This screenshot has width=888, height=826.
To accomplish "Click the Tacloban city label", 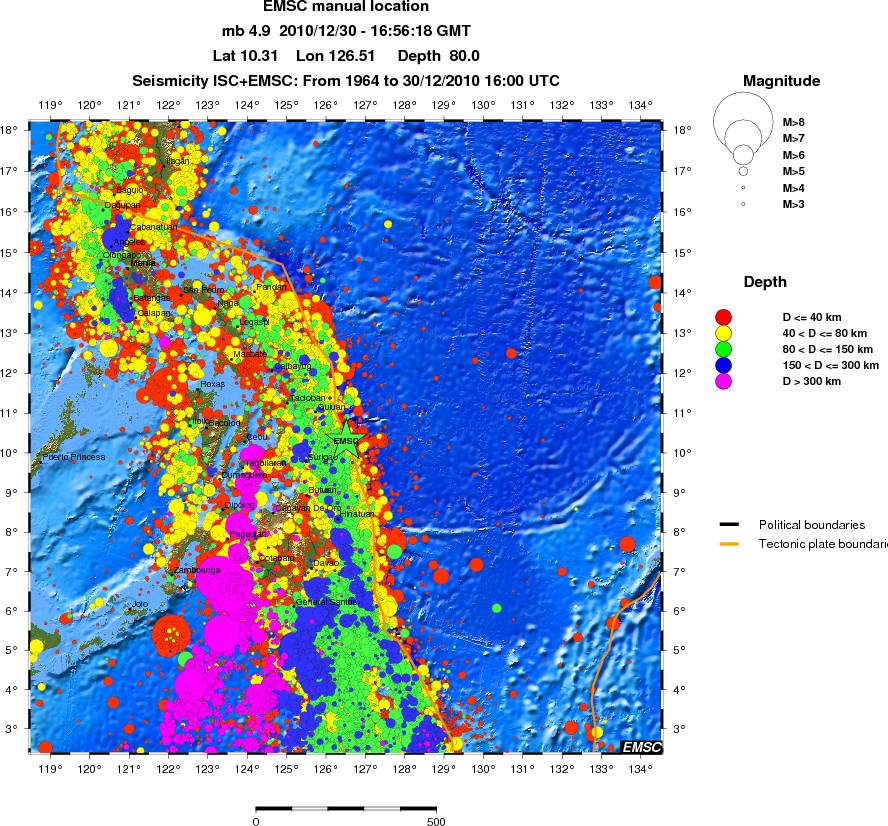I will (x=308, y=398).
